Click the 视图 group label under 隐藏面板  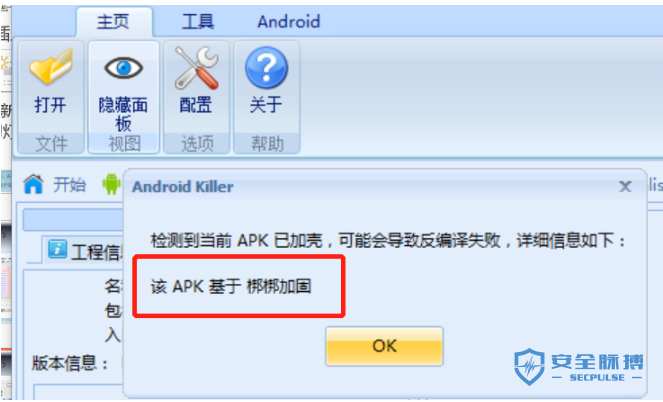pyautogui.click(x=123, y=144)
